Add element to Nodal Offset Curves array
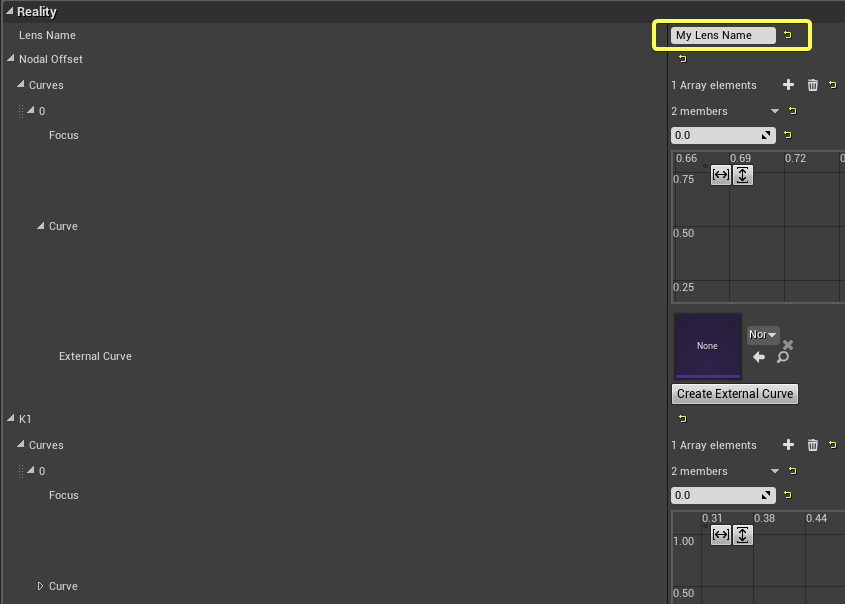Image resolution: width=845 pixels, height=604 pixels. point(788,85)
